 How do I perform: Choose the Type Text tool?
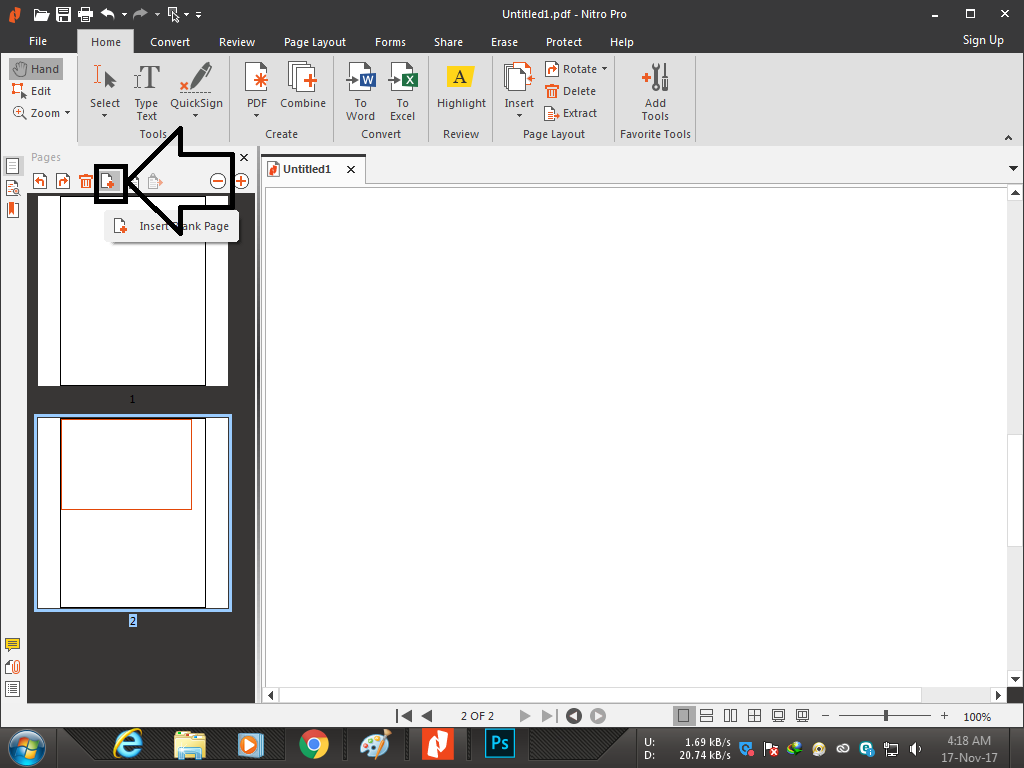click(x=146, y=91)
